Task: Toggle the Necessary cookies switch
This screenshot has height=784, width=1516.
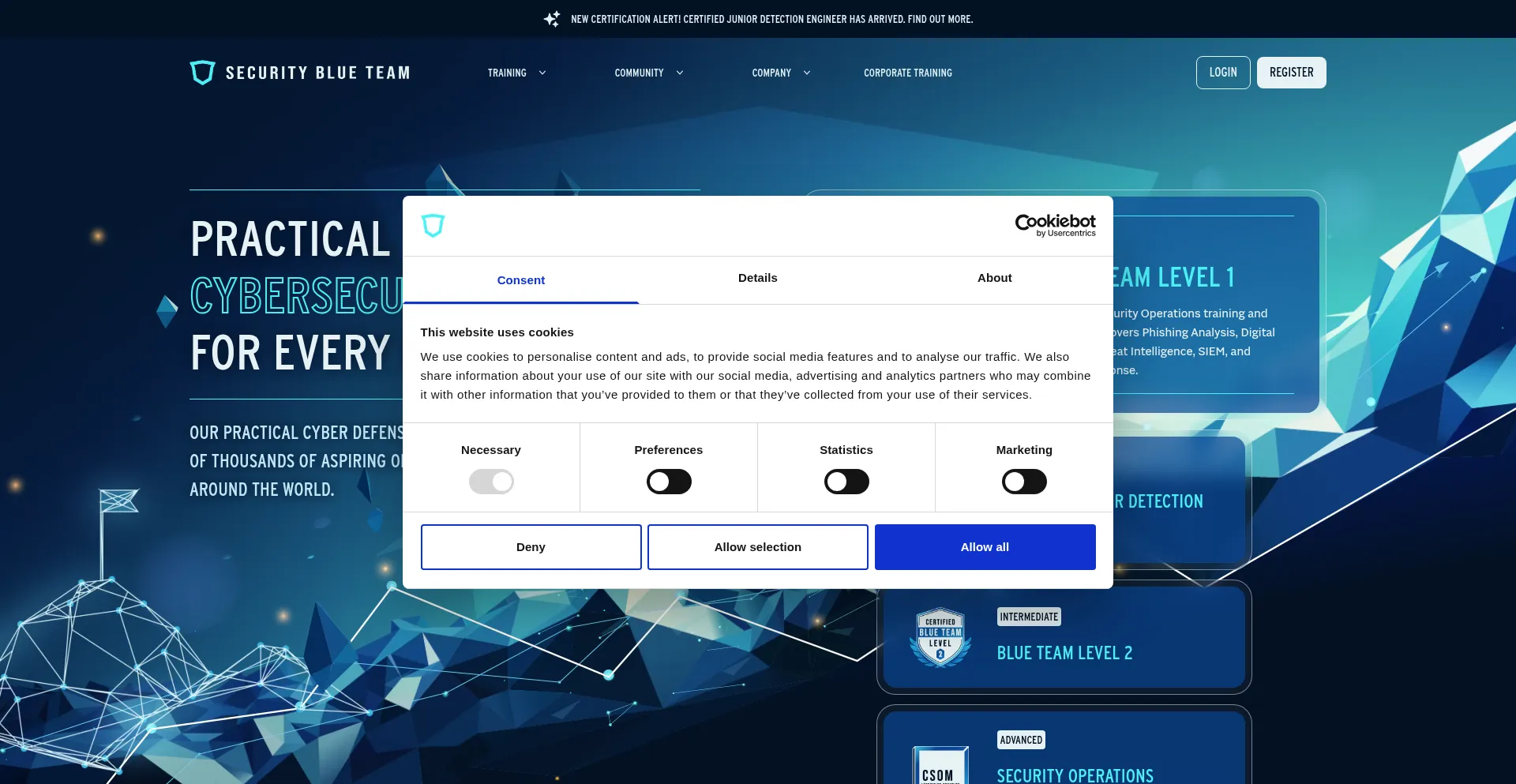Action: 491,482
